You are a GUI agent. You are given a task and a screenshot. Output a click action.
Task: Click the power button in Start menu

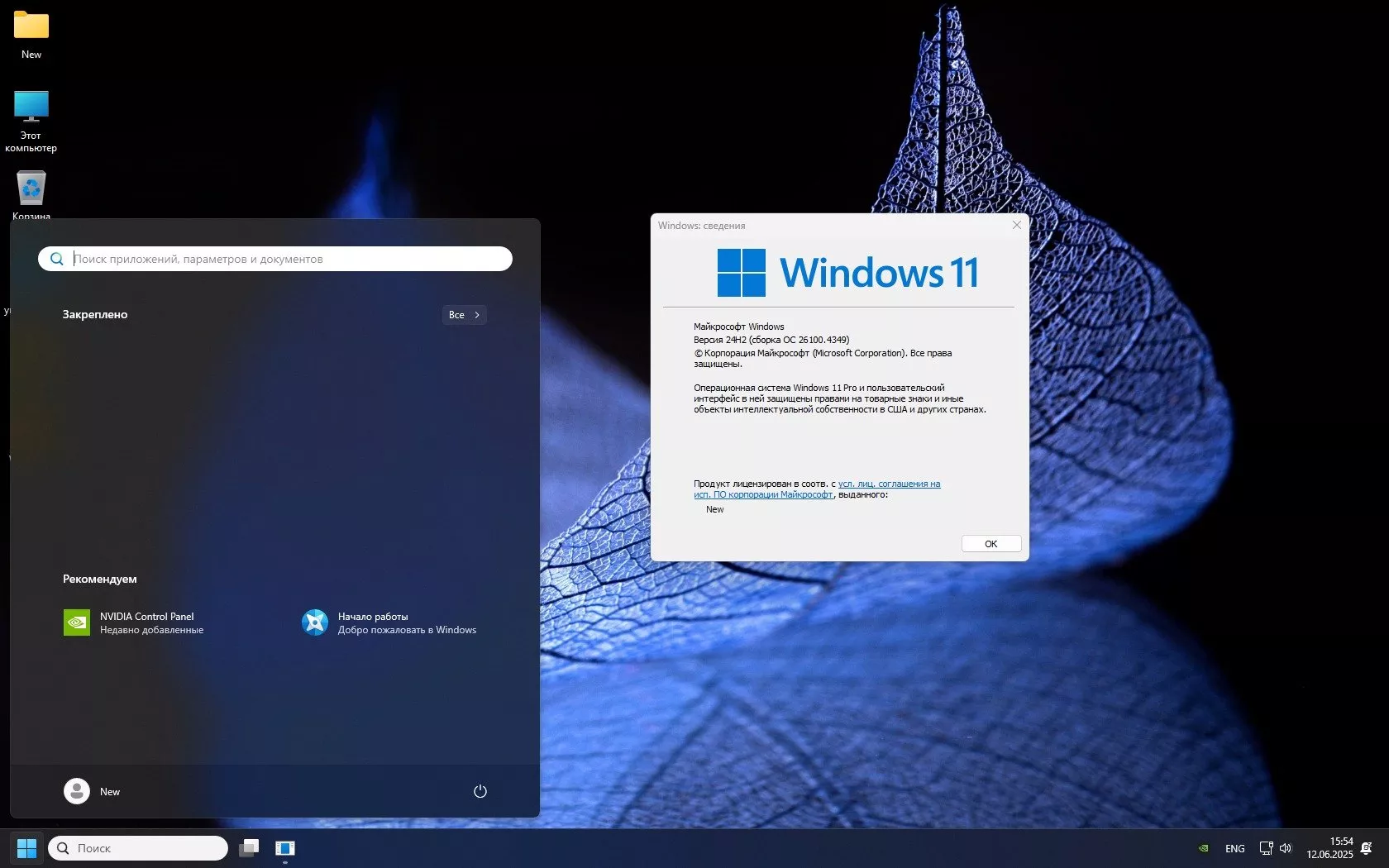[x=480, y=791]
